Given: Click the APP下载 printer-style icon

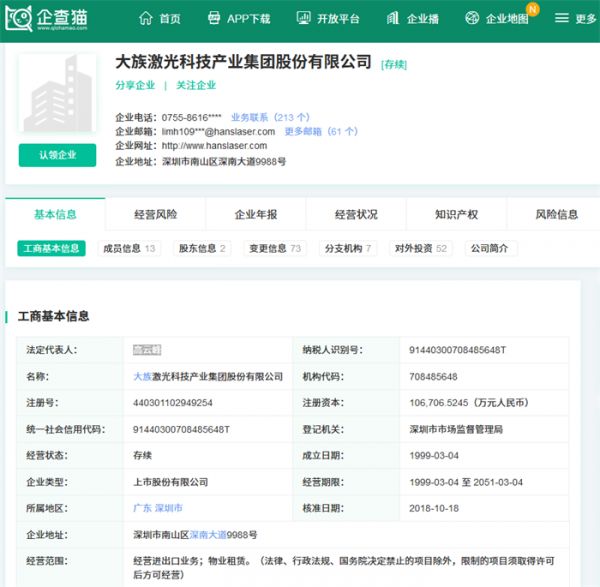Looking at the screenshot, I should 214,18.
